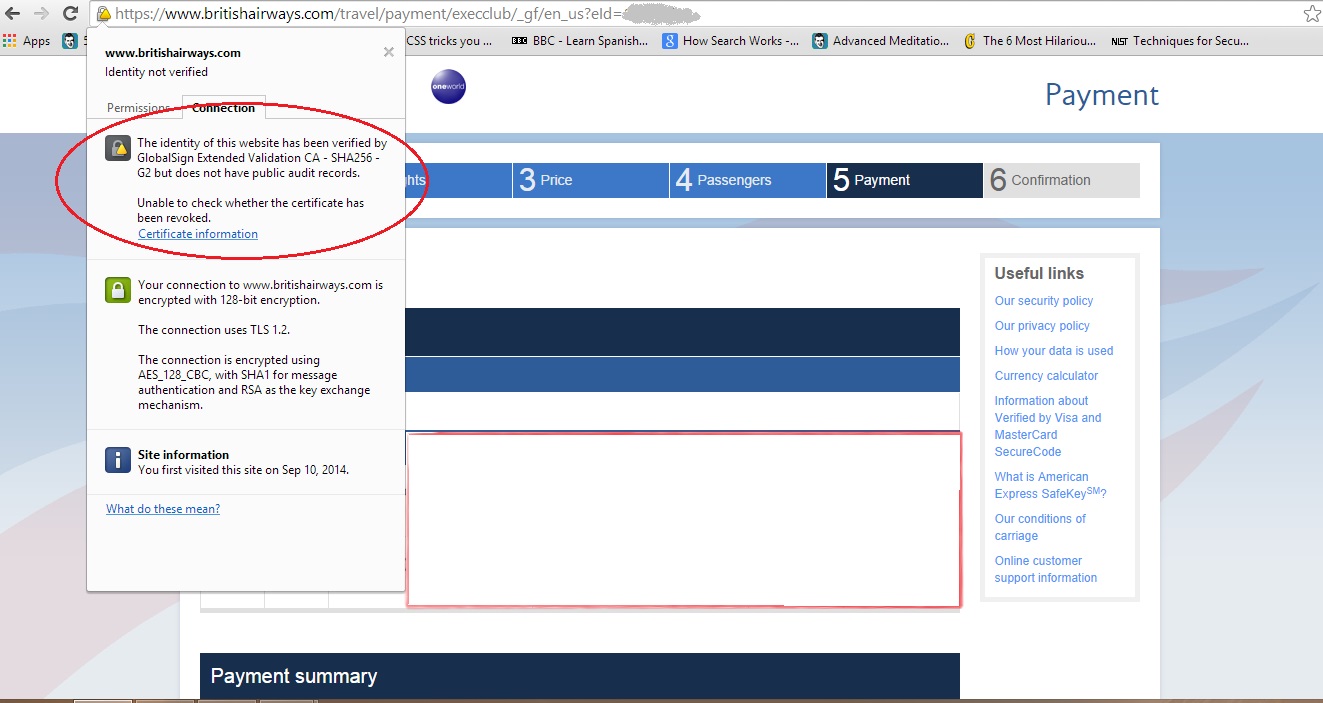Click the Payment page heading

(1102, 95)
